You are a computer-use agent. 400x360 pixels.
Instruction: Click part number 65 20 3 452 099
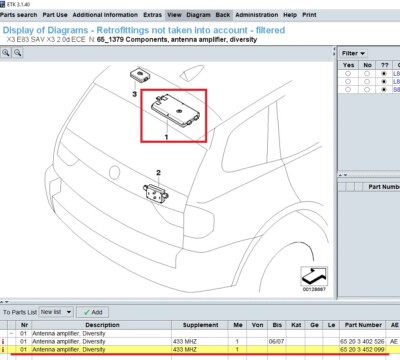click(x=362, y=350)
